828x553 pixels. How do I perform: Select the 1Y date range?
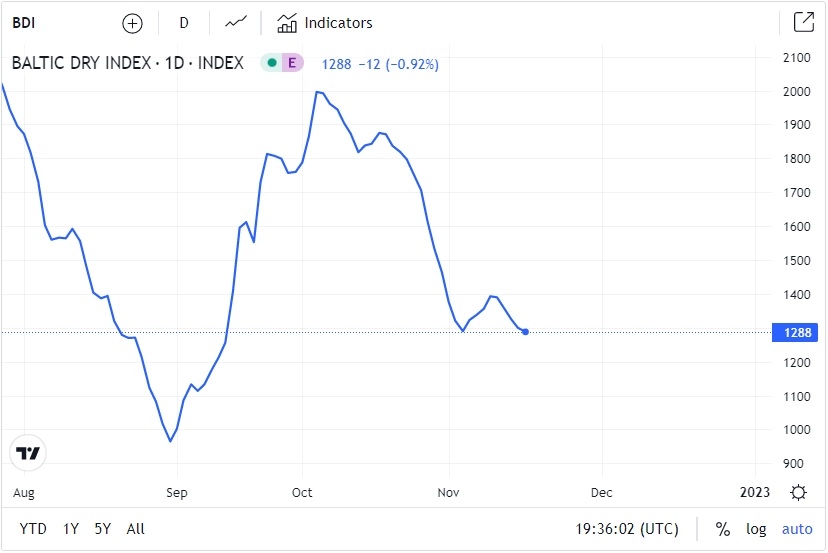coord(70,529)
